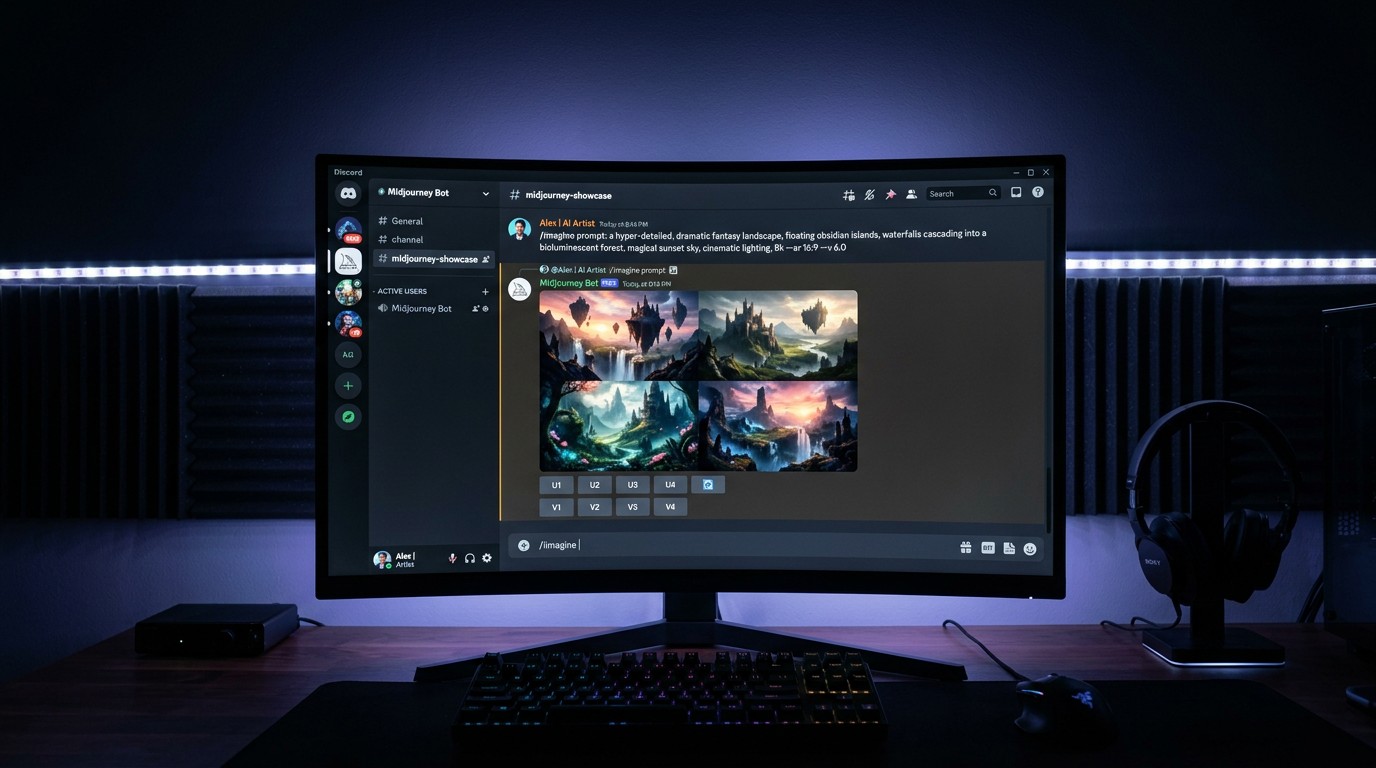Open the AG server icon in sidebar

(x=348, y=354)
